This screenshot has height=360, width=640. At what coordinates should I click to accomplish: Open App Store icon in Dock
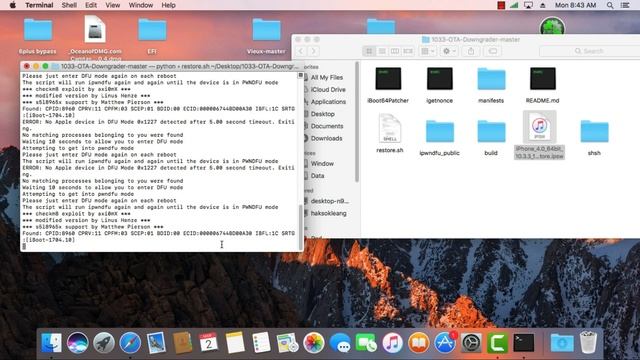tap(445, 342)
